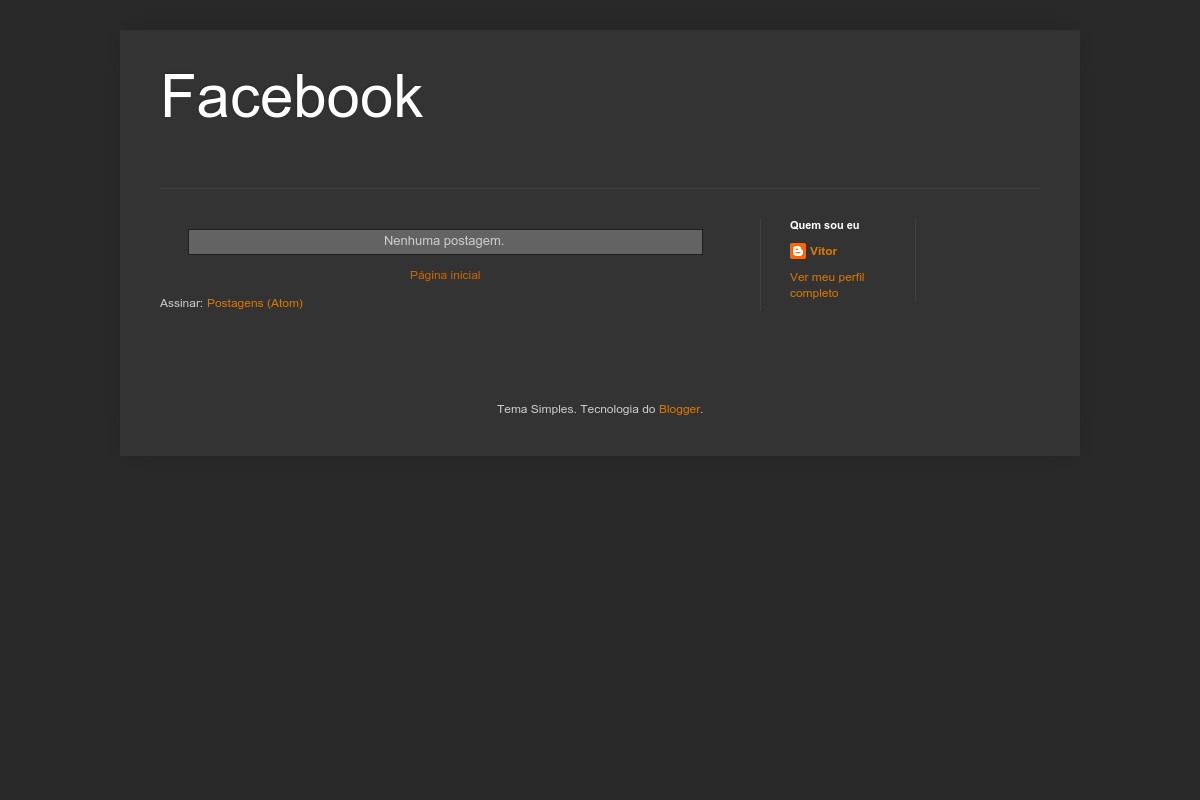The height and width of the screenshot is (800, 1200).
Task: Select the 'Nenhuma postagem.' message
Action: point(445,242)
